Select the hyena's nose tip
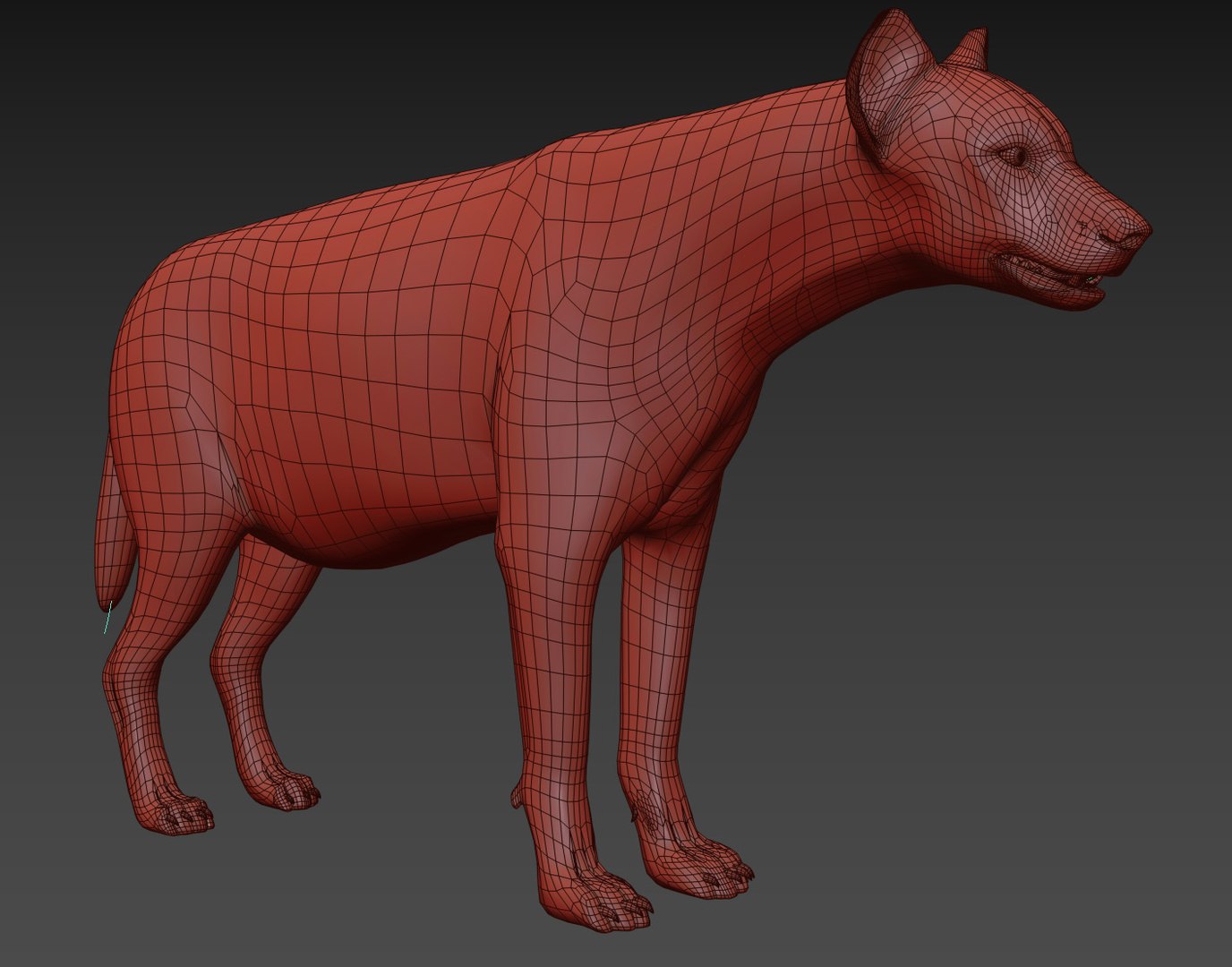 click(x=1128, y=232)
